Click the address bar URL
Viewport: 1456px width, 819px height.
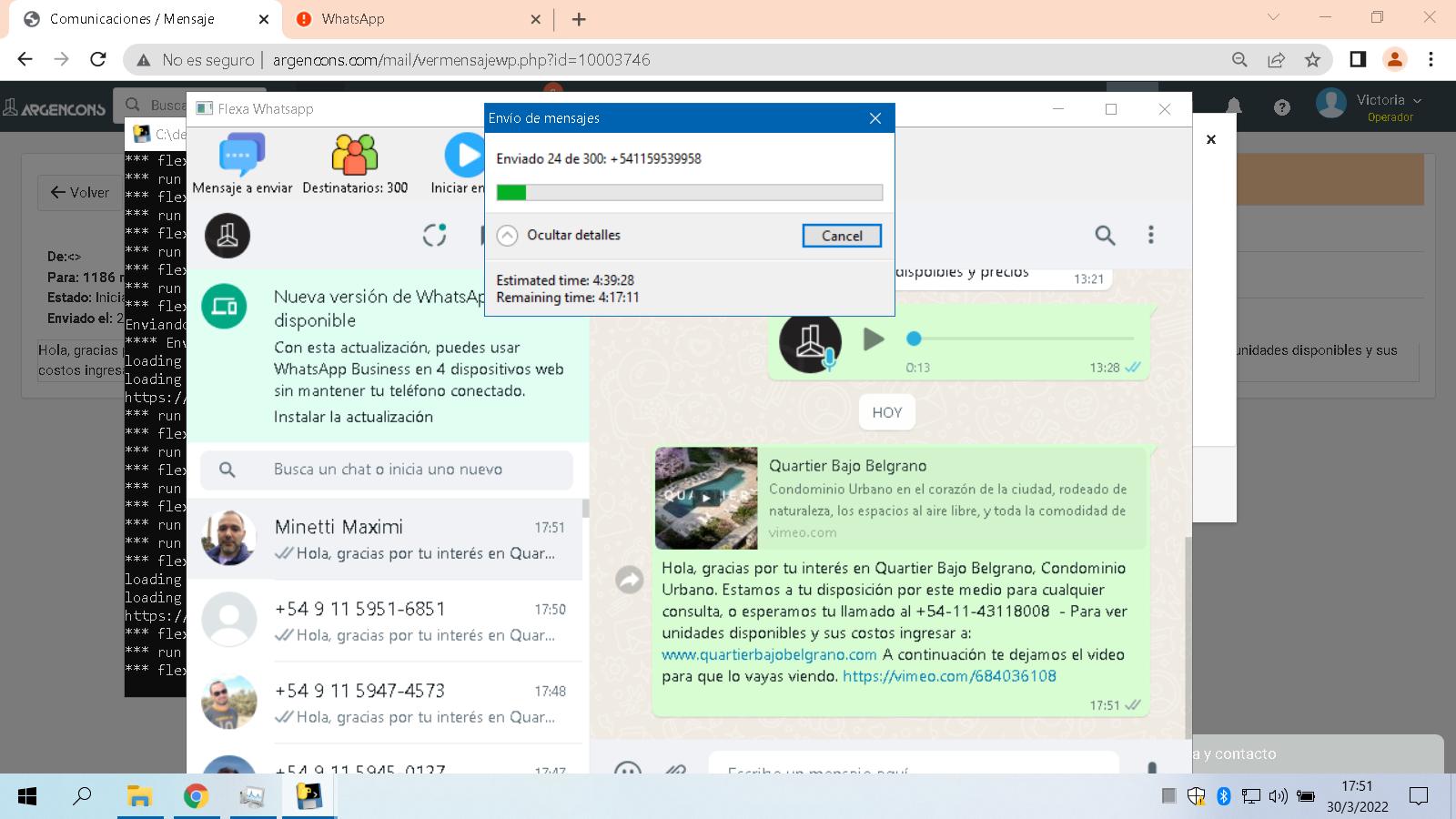tap(461, 60)
